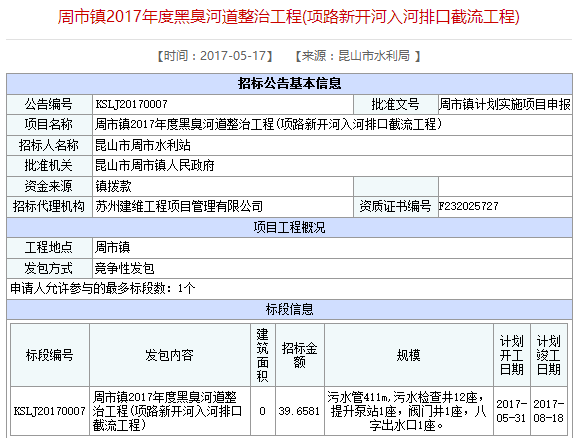Select the value 昆山市周市水利站
This screenshot has height=438, width=577.
coord(143,145)
